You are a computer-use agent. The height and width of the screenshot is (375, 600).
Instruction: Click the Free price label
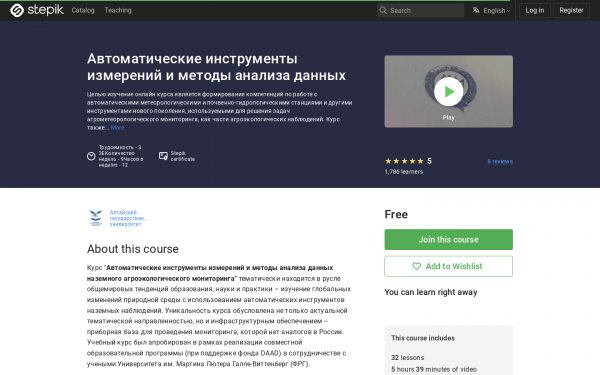click(x=396, y=214)
